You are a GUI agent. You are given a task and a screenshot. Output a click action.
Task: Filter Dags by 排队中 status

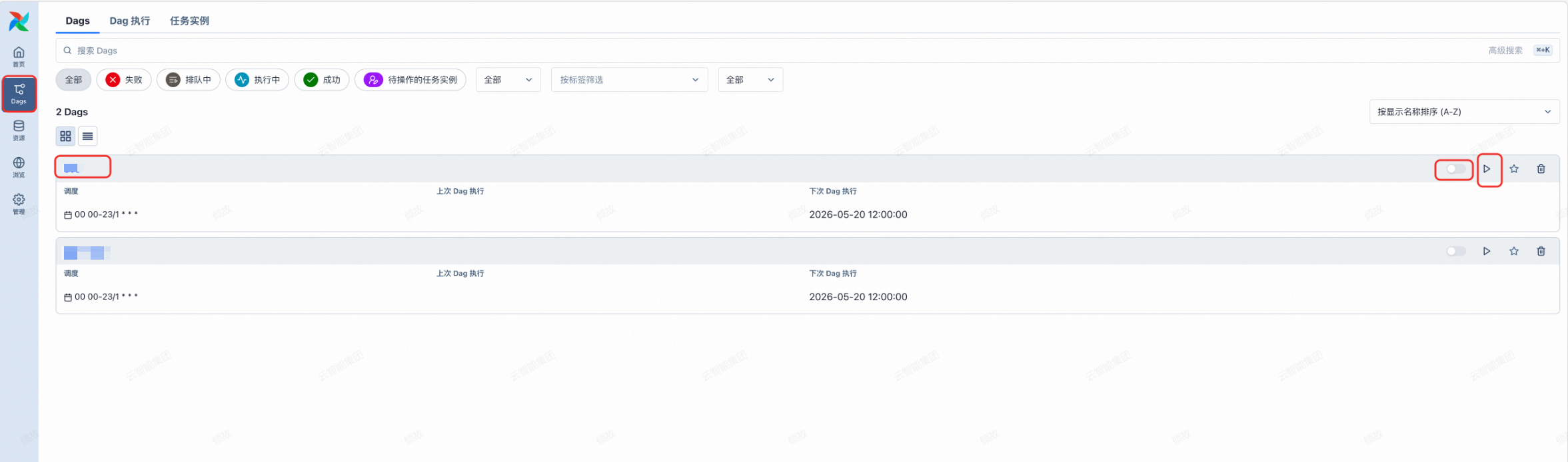pyautogui.click(x=189, y=80)
